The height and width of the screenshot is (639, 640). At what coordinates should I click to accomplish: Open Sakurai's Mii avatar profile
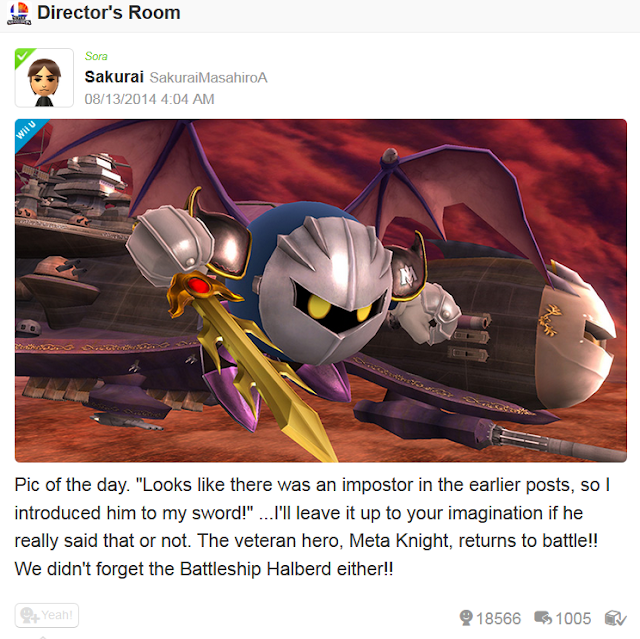click(44, 78)
